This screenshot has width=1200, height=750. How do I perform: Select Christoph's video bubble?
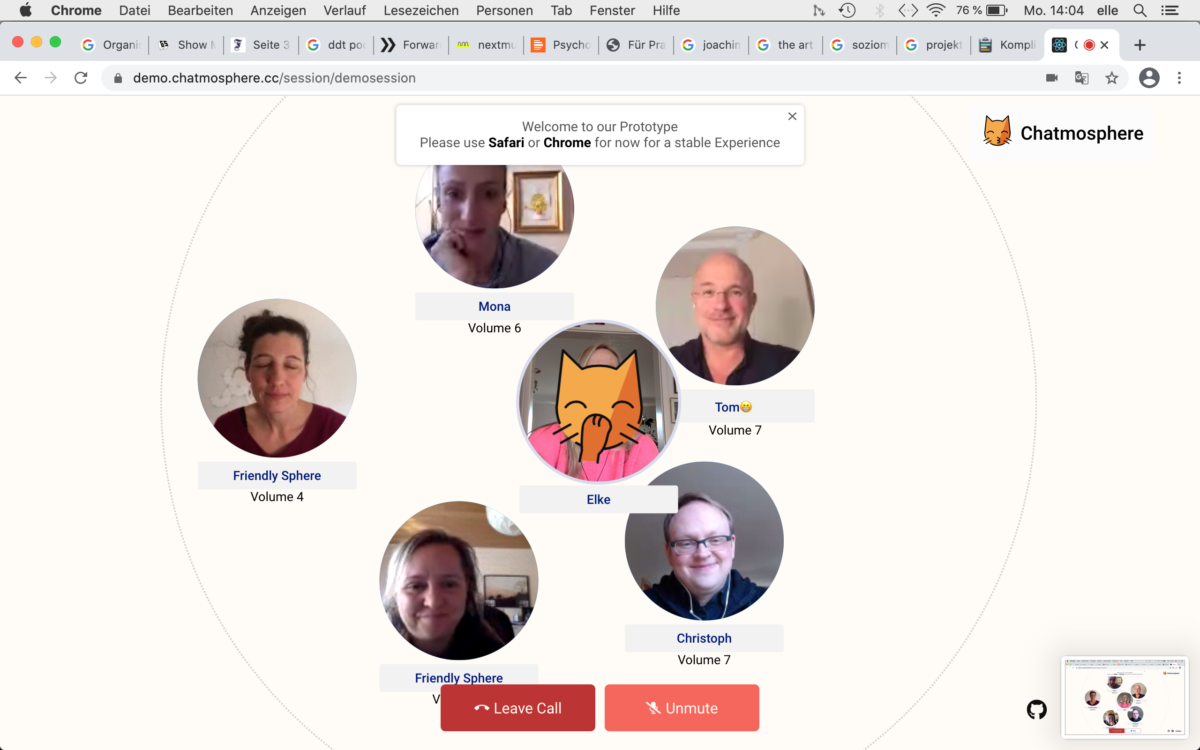click(704, 541)
